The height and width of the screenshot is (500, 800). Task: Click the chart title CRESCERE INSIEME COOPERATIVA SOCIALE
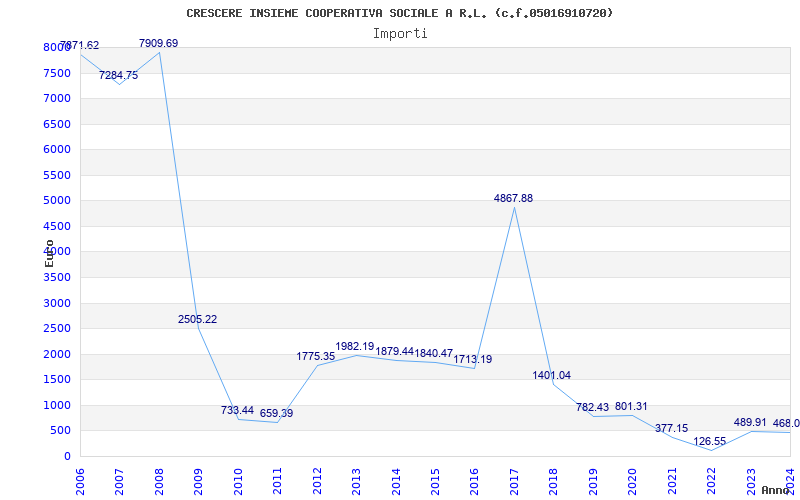coord(399,13)
